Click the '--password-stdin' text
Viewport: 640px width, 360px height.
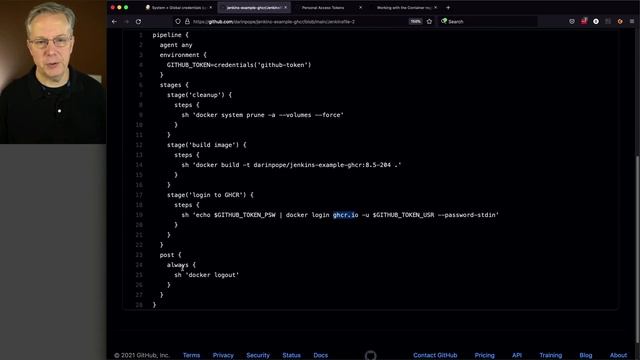click(x=468, y=215)
